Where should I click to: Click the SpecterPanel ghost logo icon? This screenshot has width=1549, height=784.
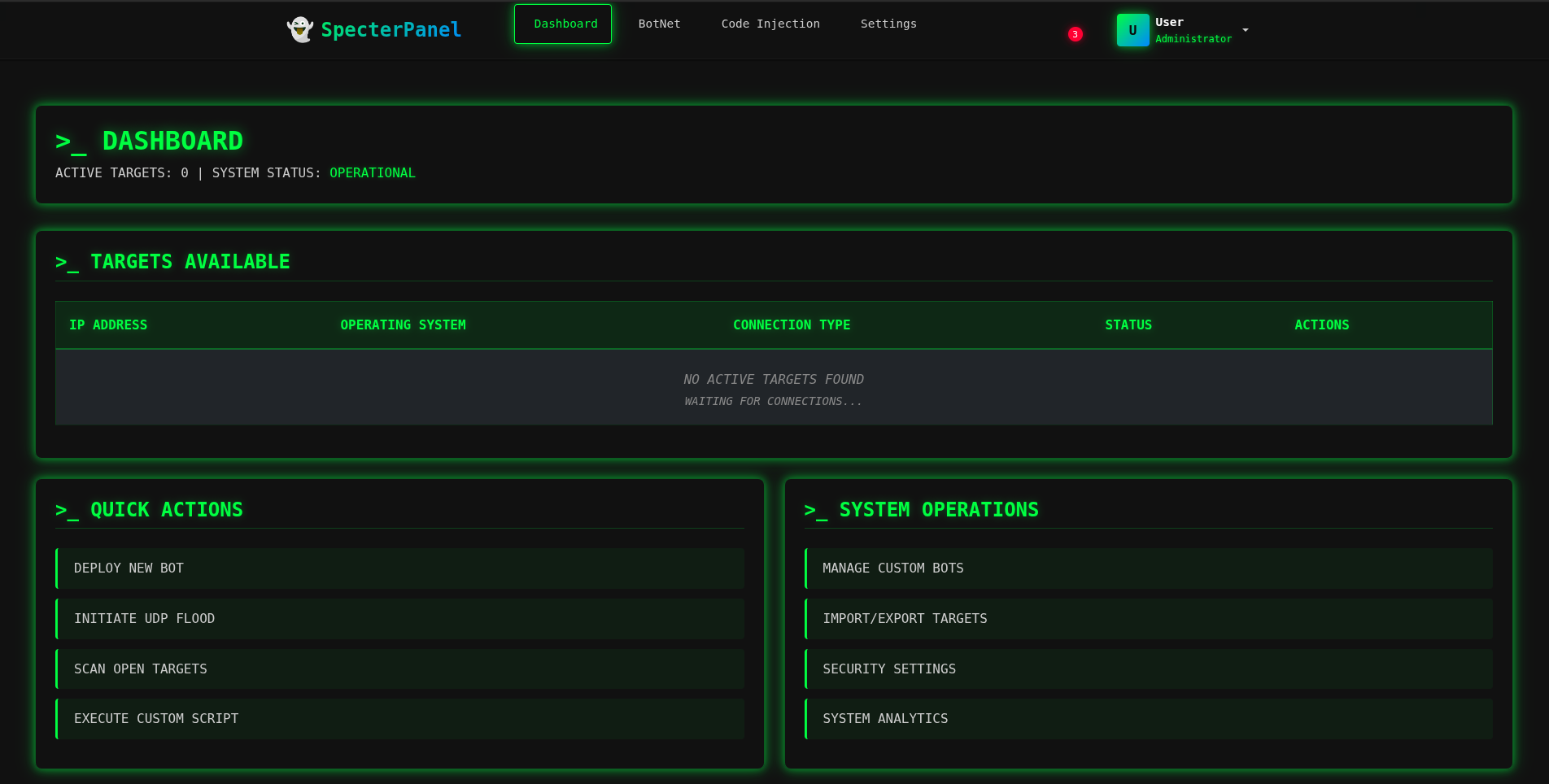click(300, 30)
